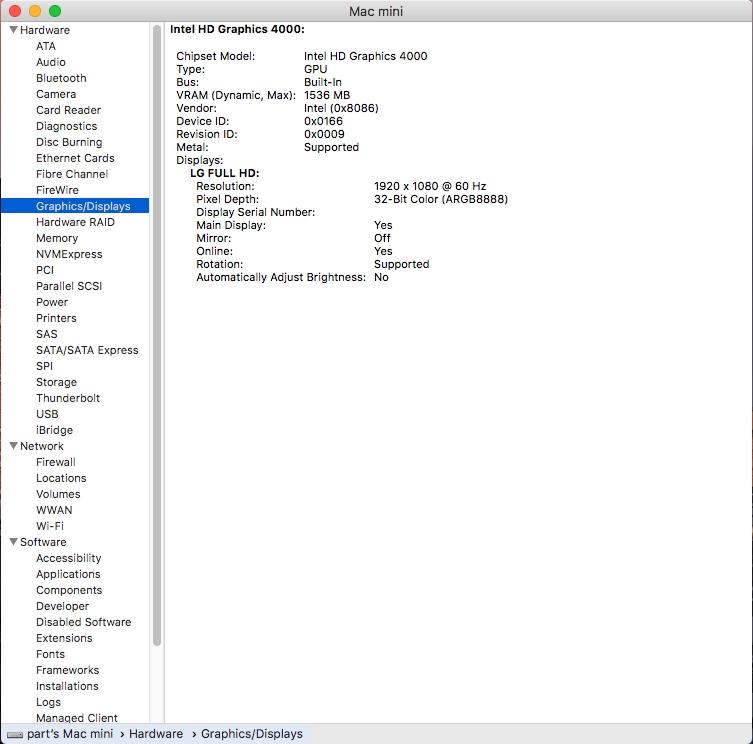This screenshot has width=753, height=744.
Task: Select Locations under Network
Action: coord(61,478)
